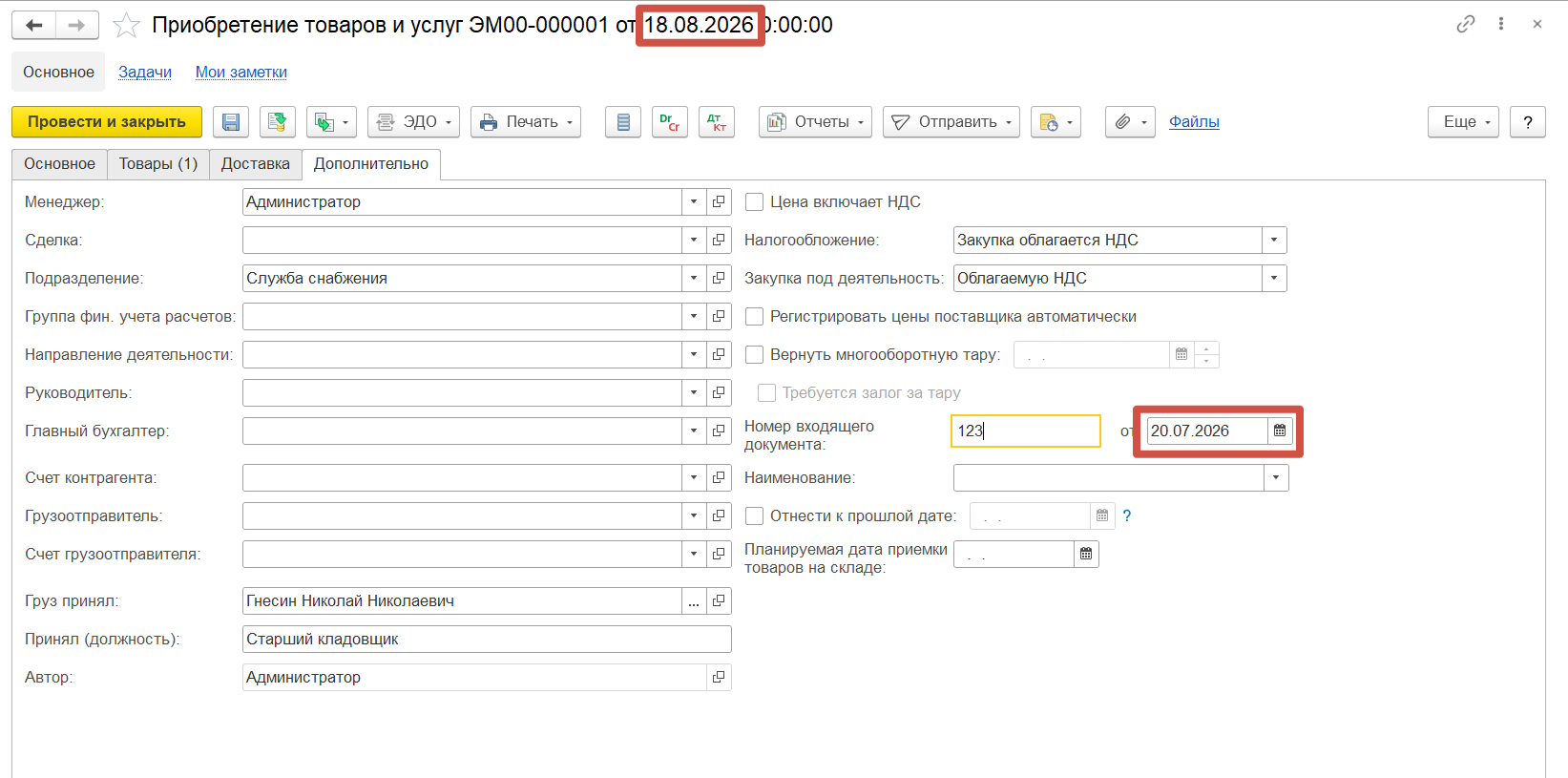Image resolution: width=1568 pixels, height=778 pixels.
Task: Click the incoming document date field 20.07.2026
Action: click(1207, 431)
